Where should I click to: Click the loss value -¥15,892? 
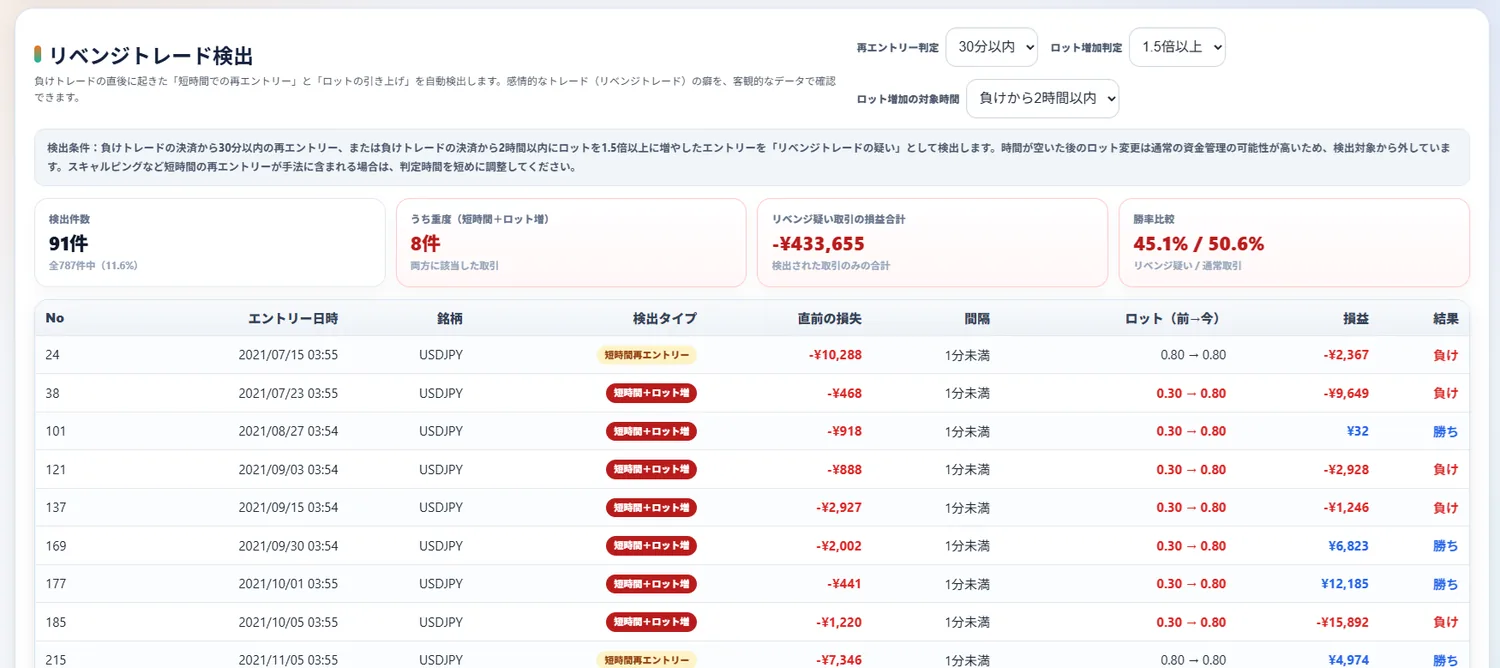tap(1343, 622)
